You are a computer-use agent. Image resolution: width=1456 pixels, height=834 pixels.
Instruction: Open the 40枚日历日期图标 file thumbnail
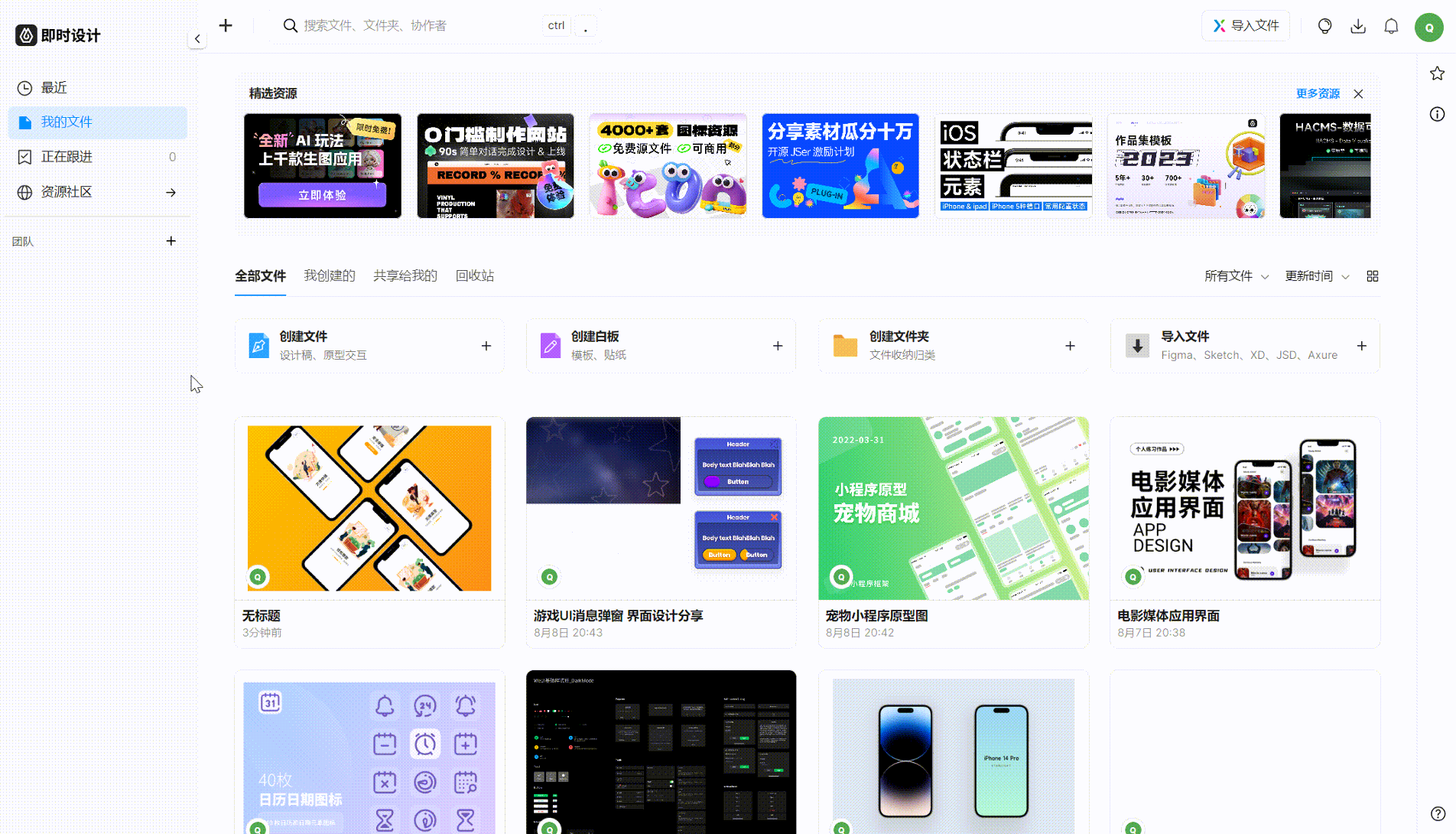369,752
